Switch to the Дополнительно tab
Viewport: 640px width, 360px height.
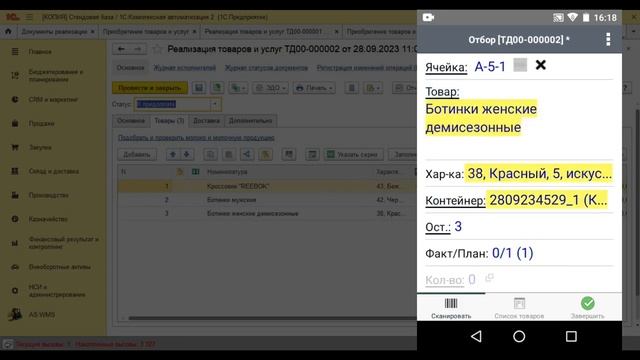(x=250, y=121)
